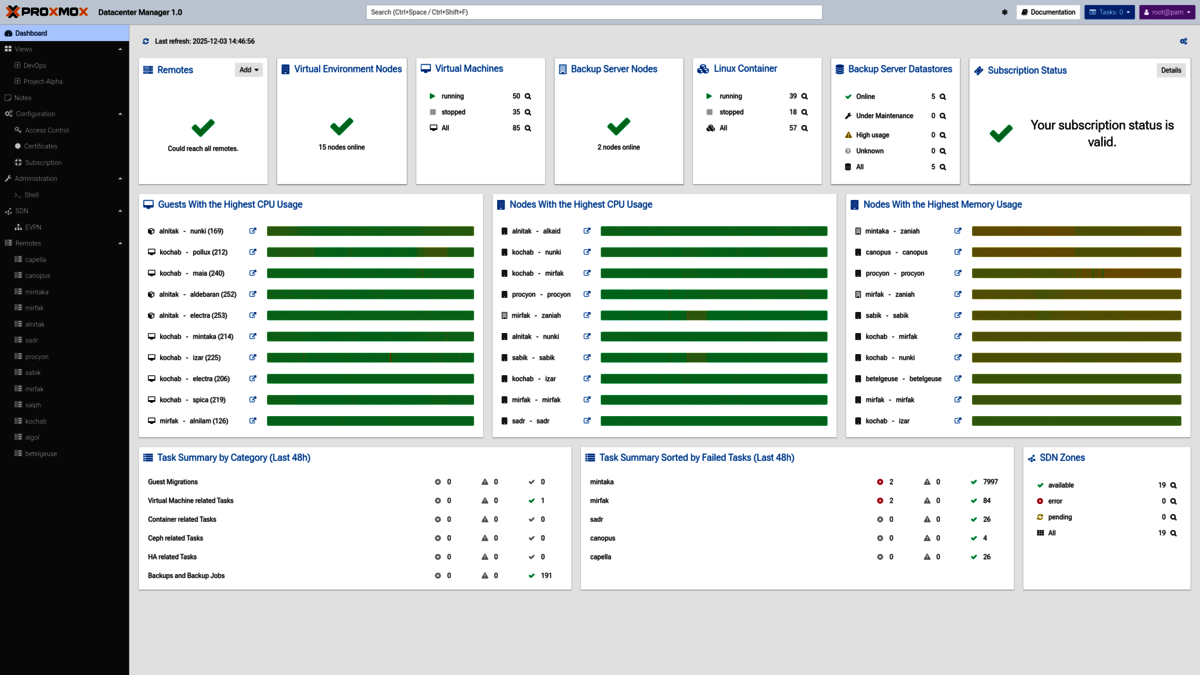
Task: Select Access Control in the sidebar
Action: [x=46, y=130]
